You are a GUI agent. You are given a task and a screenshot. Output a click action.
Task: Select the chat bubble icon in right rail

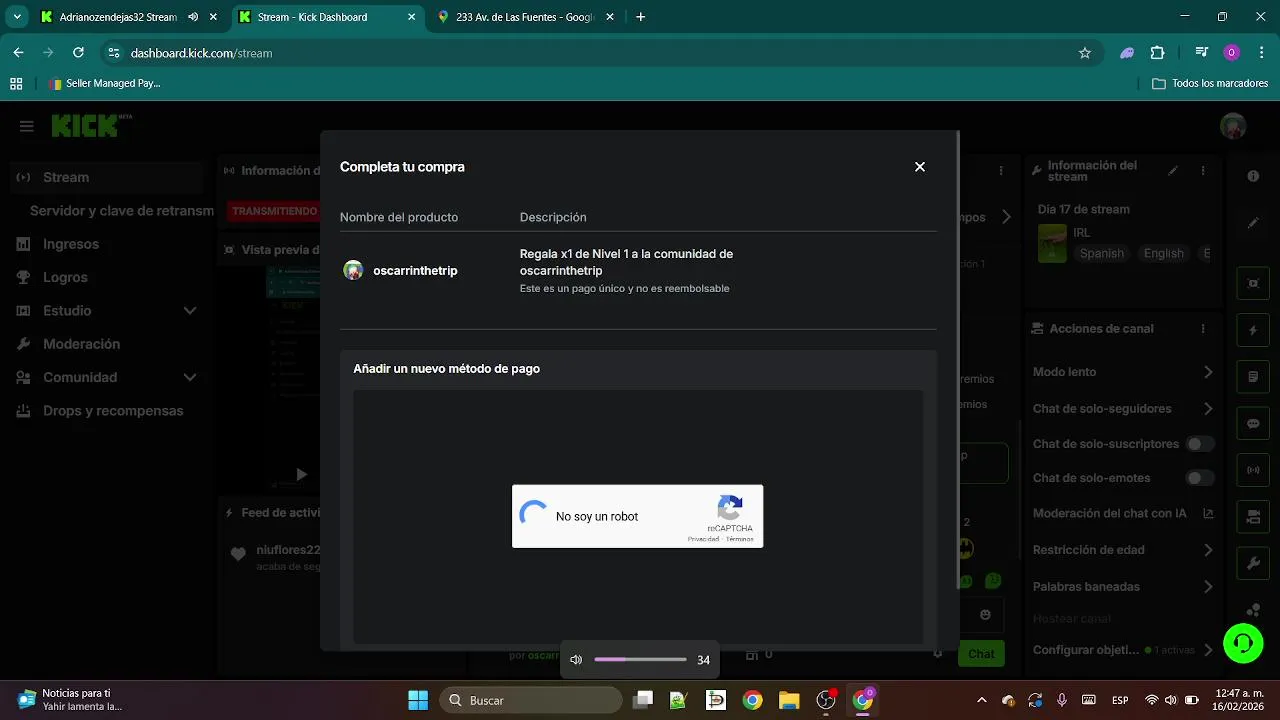click(1253, 423)
